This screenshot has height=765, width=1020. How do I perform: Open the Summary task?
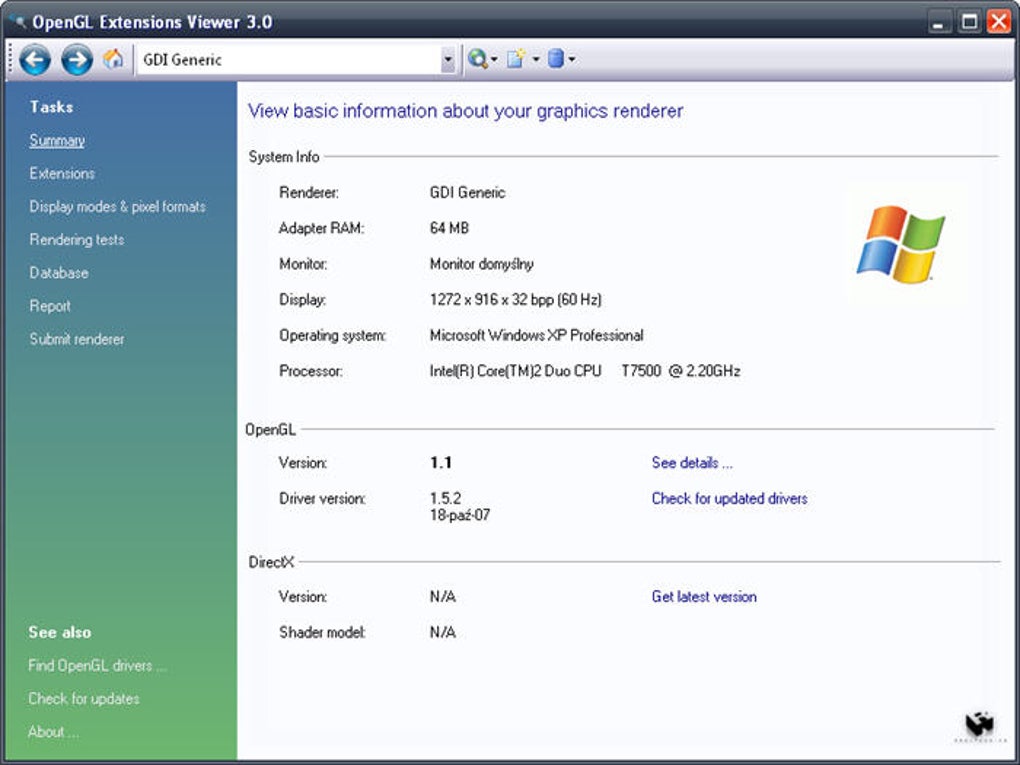[57, 141]
